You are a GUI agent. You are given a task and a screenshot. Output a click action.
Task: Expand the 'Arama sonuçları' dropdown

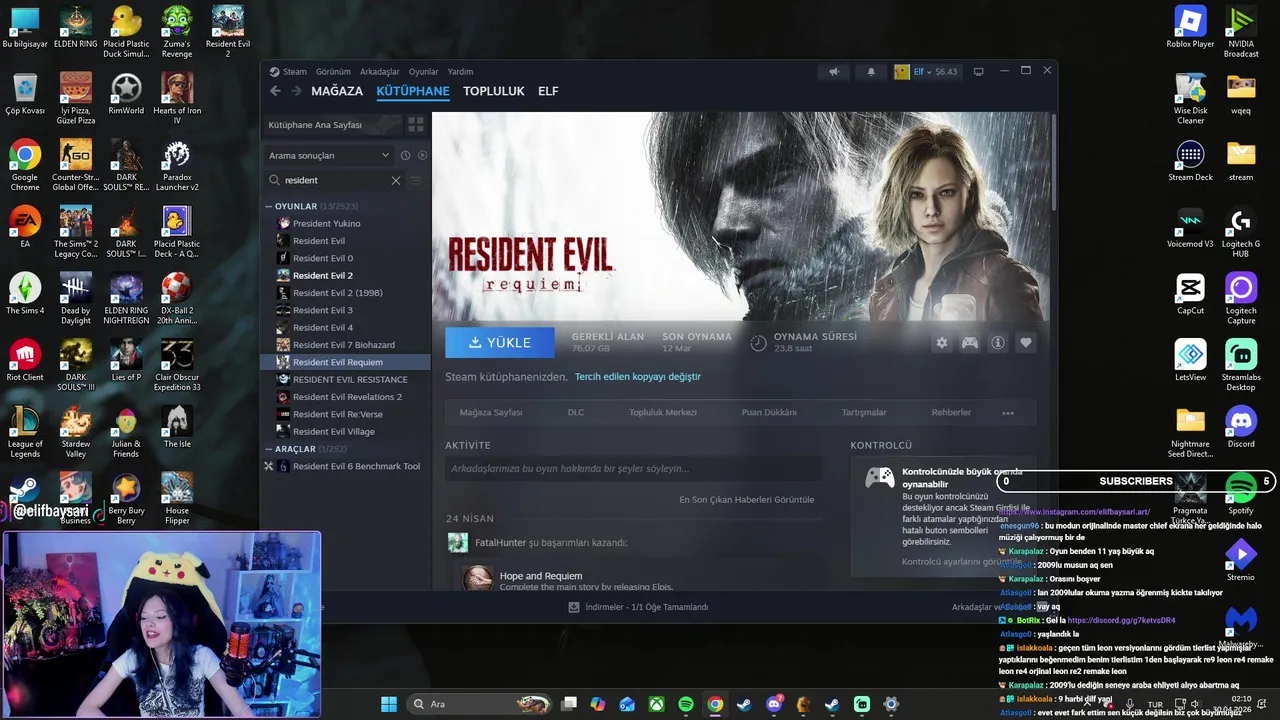coord(329,155)
